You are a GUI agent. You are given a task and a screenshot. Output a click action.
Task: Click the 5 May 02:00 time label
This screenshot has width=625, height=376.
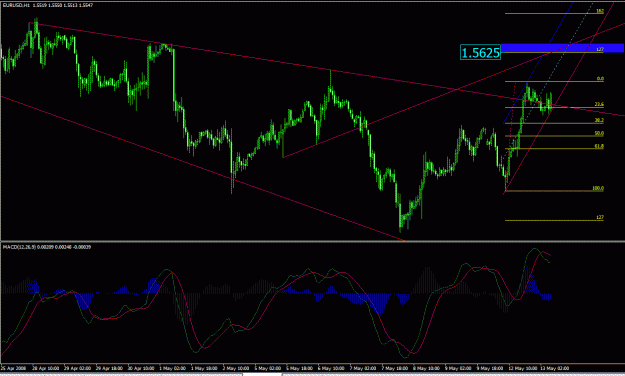click(267, 368)
